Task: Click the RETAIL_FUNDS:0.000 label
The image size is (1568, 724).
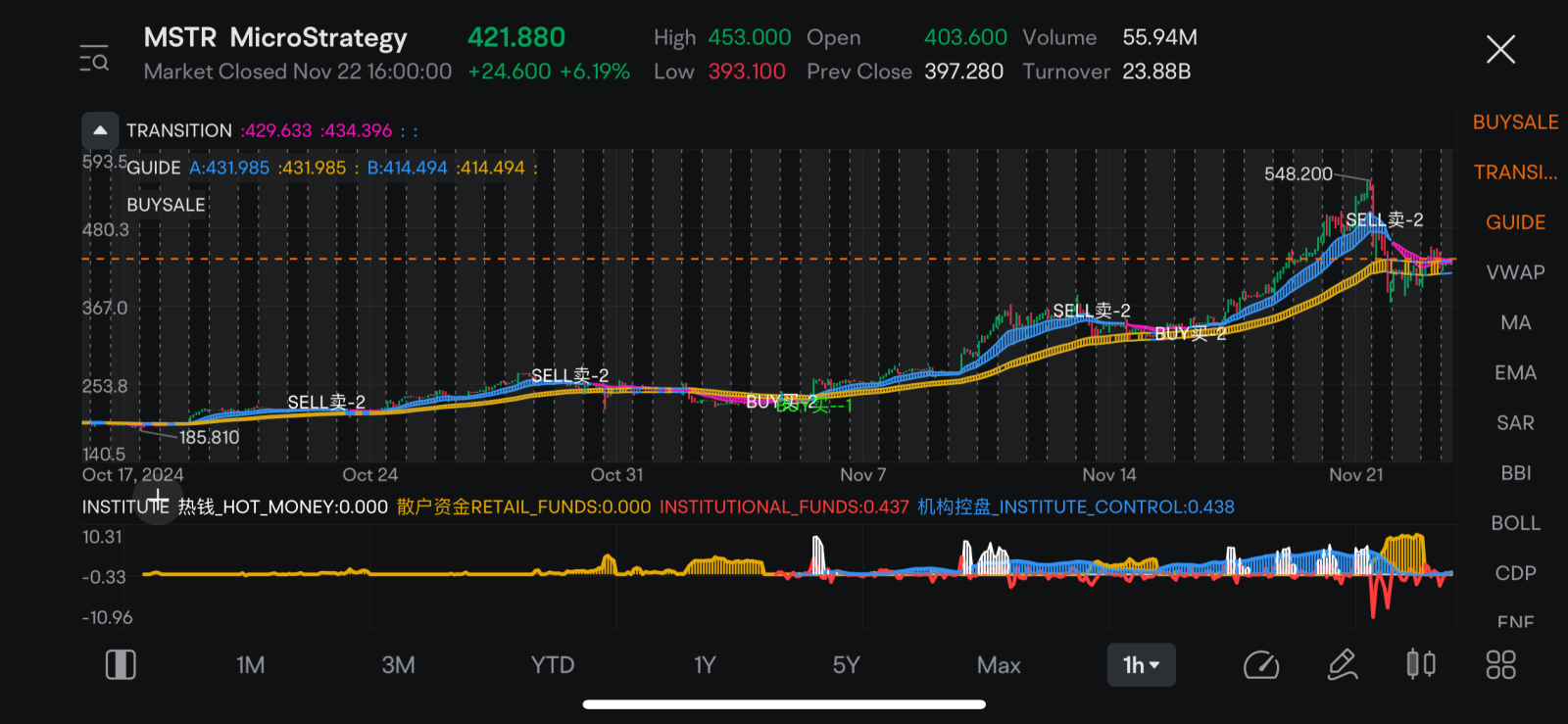Action: [x=523, y=507]
